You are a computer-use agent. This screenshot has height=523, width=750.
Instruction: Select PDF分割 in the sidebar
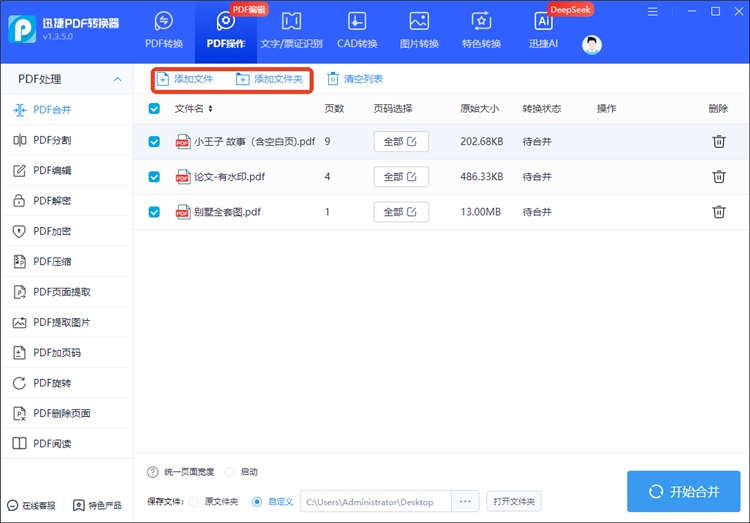click(x=66, y=140)
